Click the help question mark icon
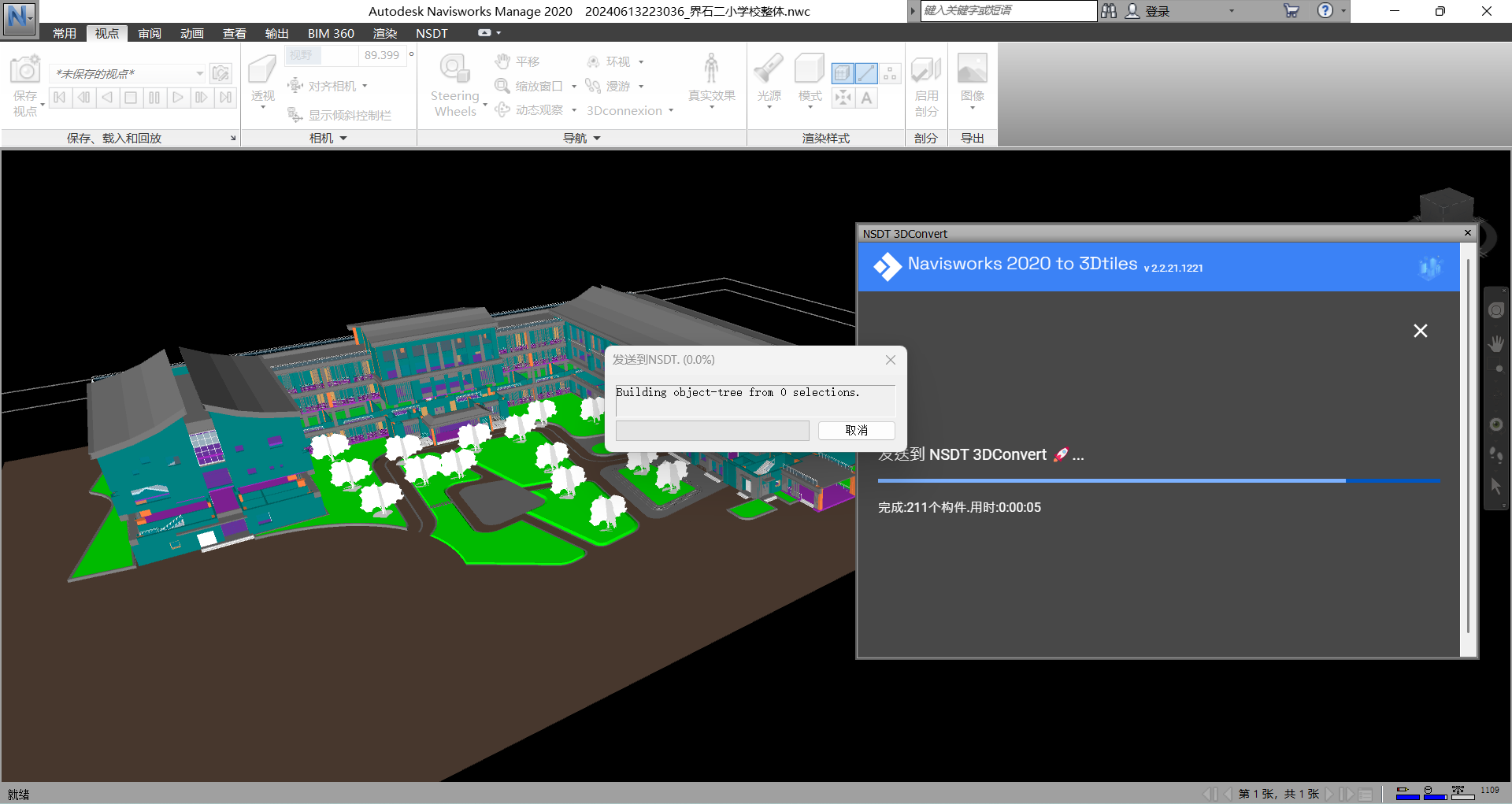 tap(1325, 10)
